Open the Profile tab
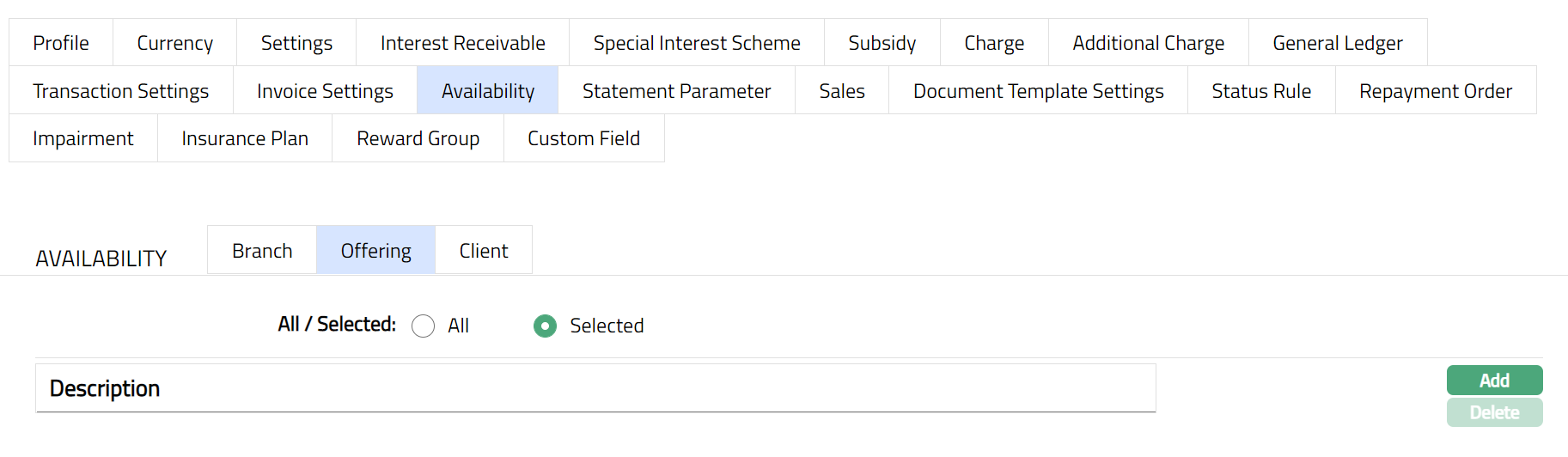This screenshot has height=457, width=1568. click(61, 43)
